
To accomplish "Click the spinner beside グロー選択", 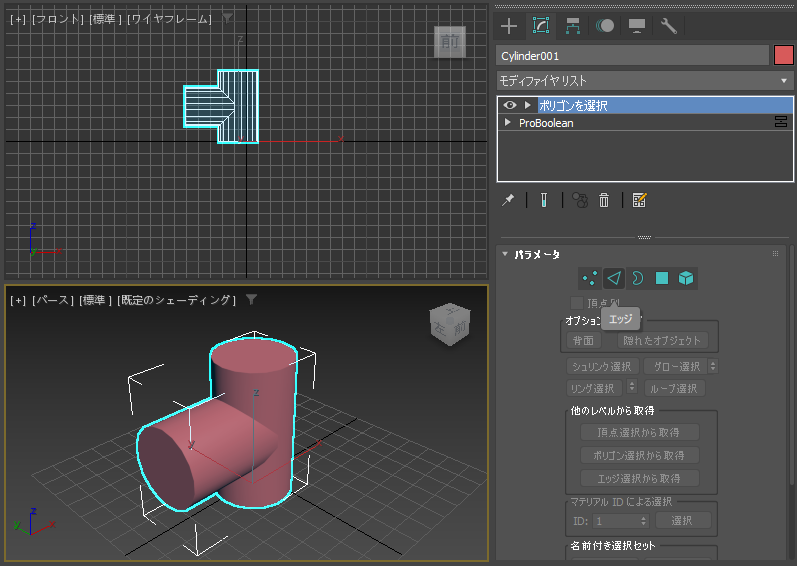I will (x=713, y=366).
